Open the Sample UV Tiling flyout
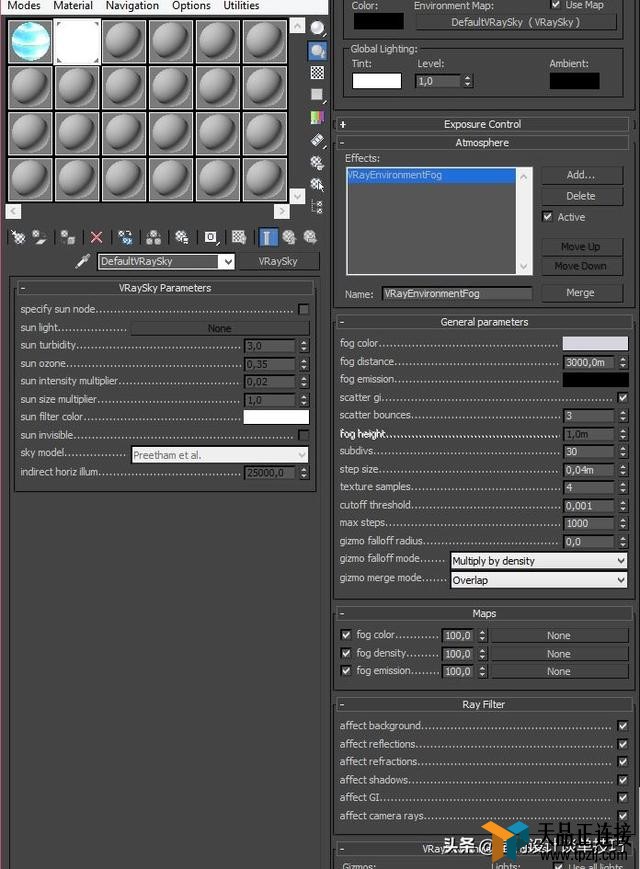The width and height of the screenshot is (640, 869). (x=318, y=95)
